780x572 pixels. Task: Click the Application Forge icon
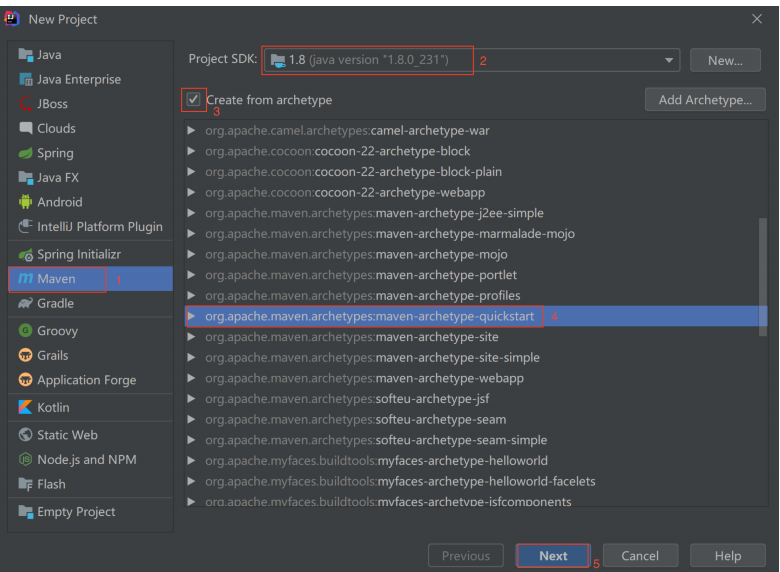(x=25, y=380)
